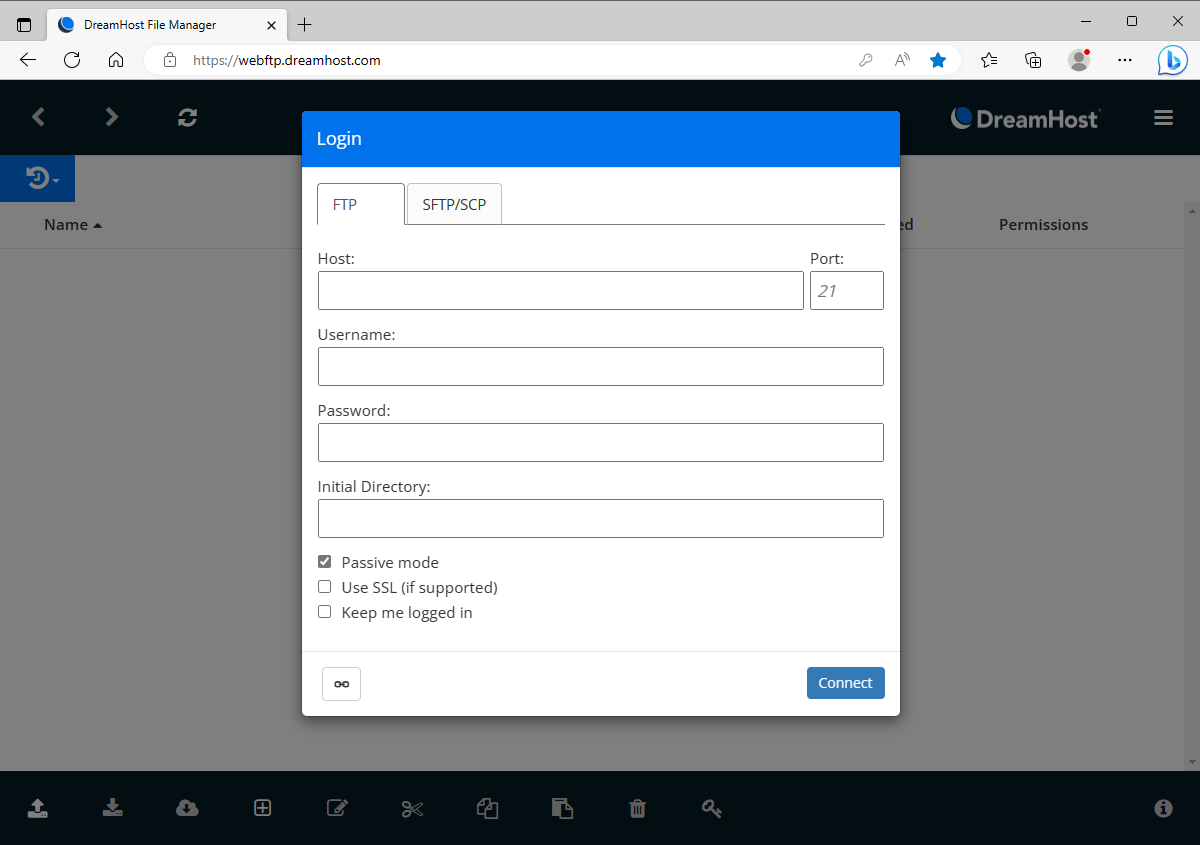Select the FTP tab
The width and height of the screenshot is (1200, 845).
[361, 204]
